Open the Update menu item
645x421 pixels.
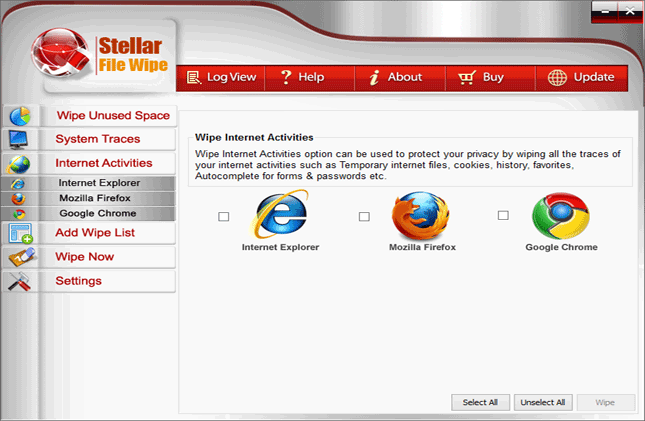click(x=582, y=77)
